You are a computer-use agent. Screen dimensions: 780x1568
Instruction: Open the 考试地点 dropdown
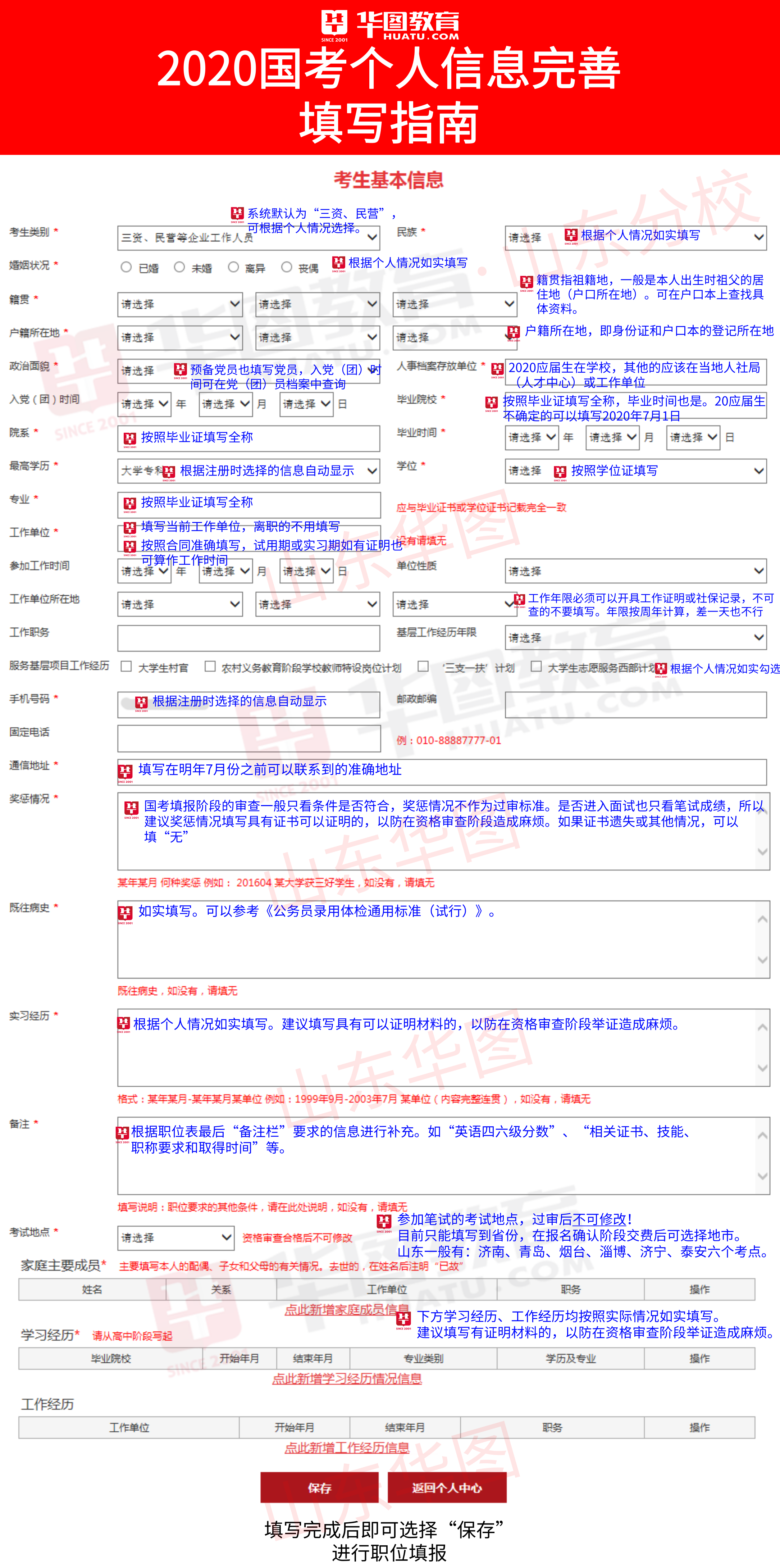click(x=176, y=1237)
